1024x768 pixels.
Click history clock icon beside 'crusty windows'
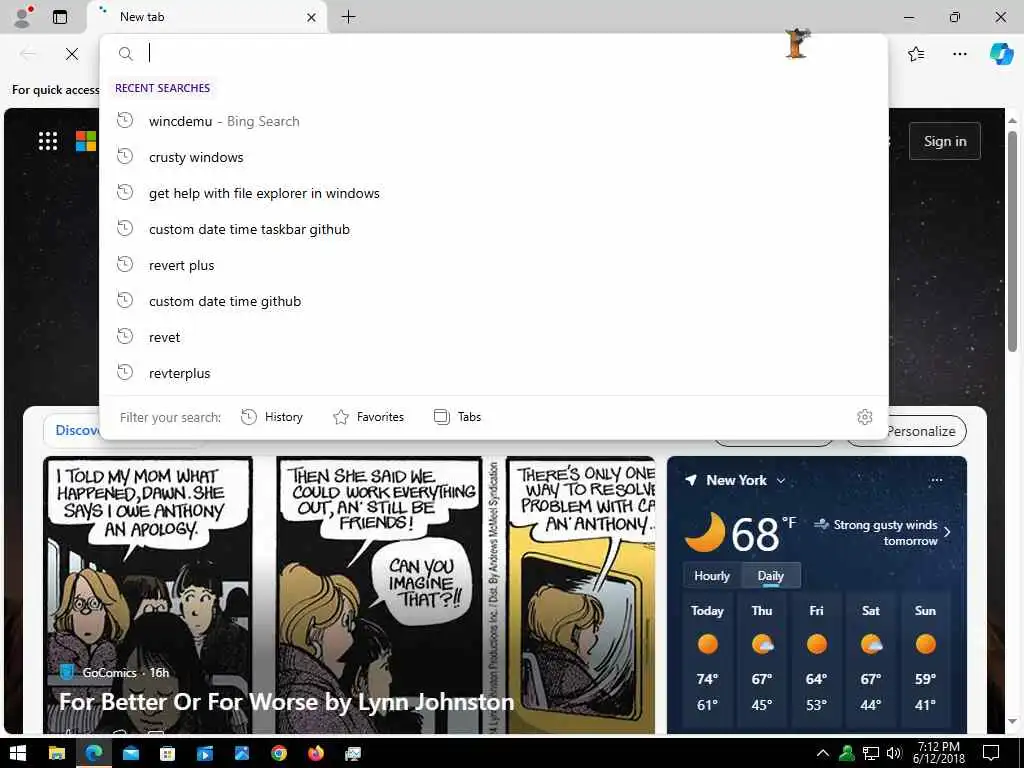coord(125,156)
